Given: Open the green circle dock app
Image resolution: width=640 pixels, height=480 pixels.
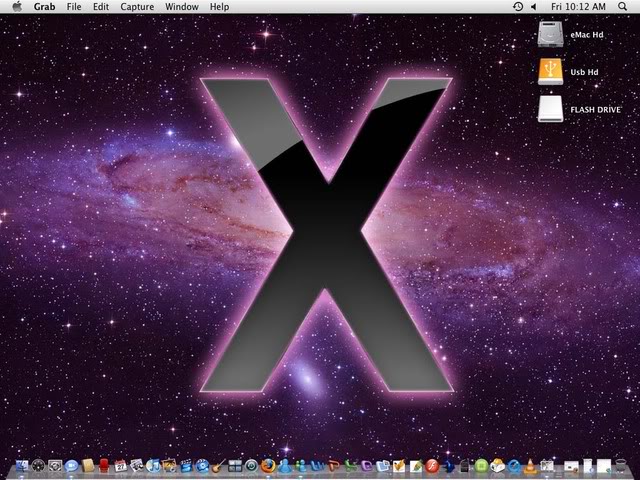Looking at the screenshot, I should tap(481, 466).
